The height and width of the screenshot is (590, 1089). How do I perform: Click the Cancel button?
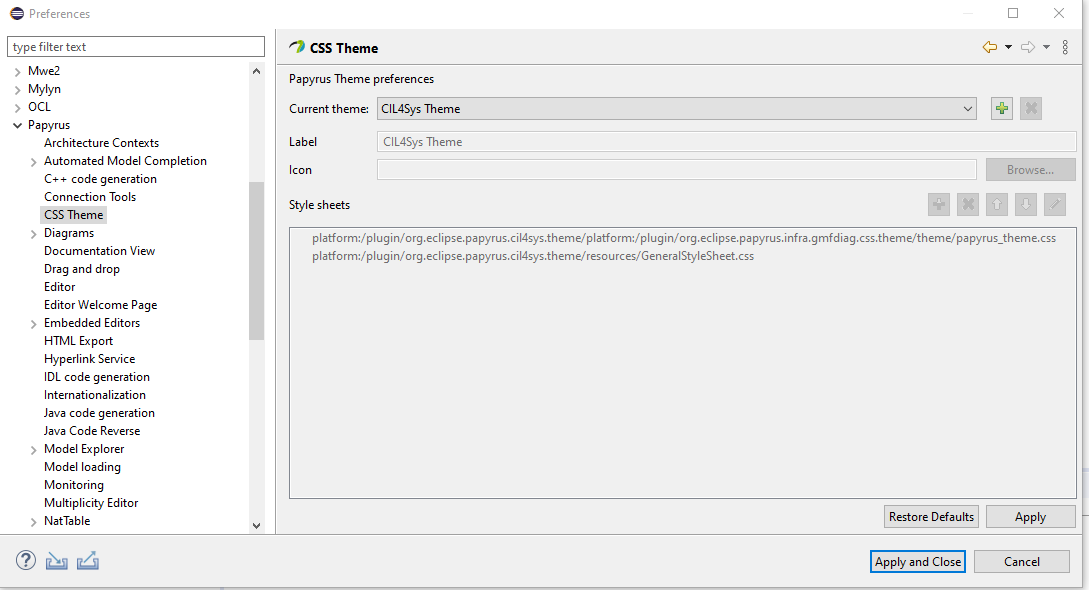1022,562
